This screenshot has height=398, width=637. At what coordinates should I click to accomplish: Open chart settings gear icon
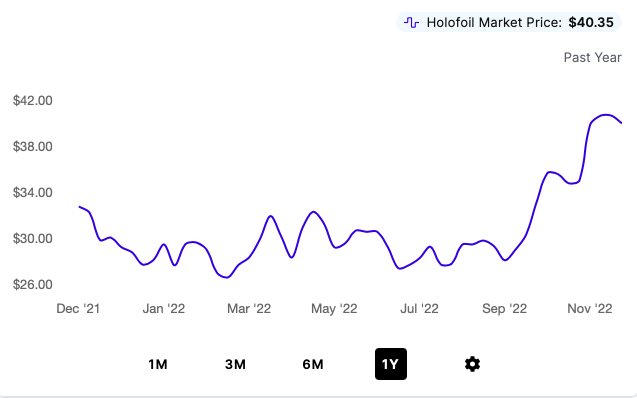(472, 364)
